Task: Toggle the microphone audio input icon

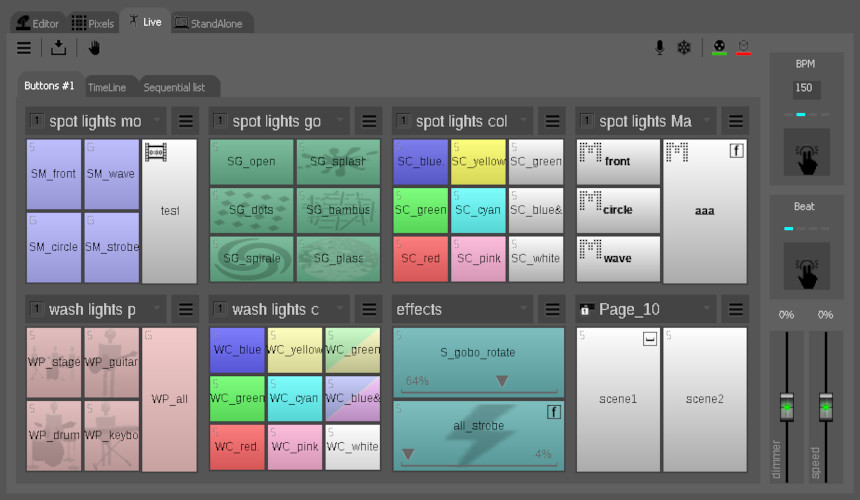Action: (660, 47)
